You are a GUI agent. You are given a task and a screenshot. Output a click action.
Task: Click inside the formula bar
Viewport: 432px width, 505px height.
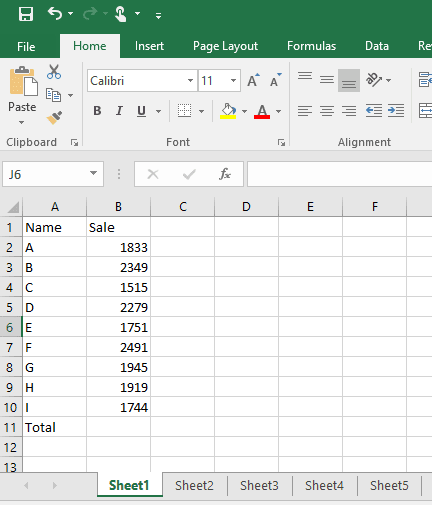tap(340, 174)
